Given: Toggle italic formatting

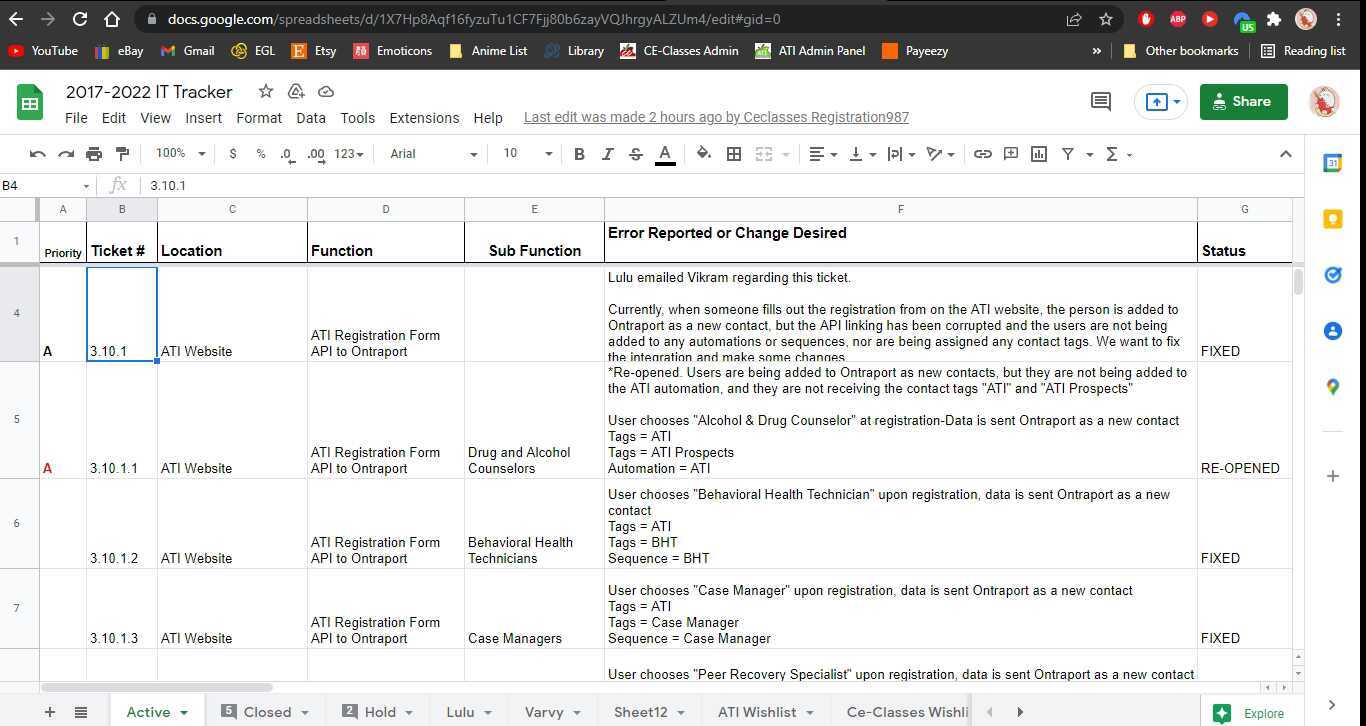Looking at the screenshot, I should tap(607, 154).
